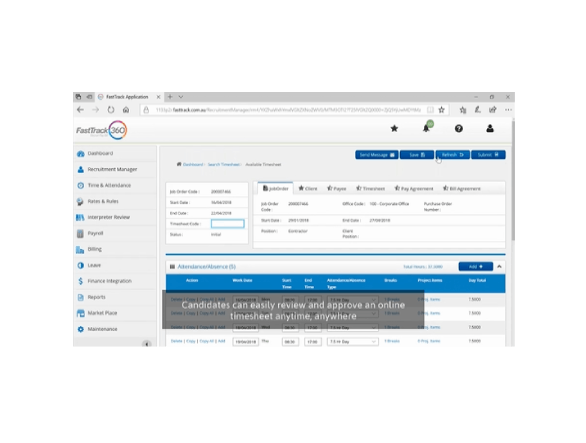Viewport: 586px width, 443px height.
Task: Click the Dashboard breadcrumb link
Action: [x=193, y=164]
